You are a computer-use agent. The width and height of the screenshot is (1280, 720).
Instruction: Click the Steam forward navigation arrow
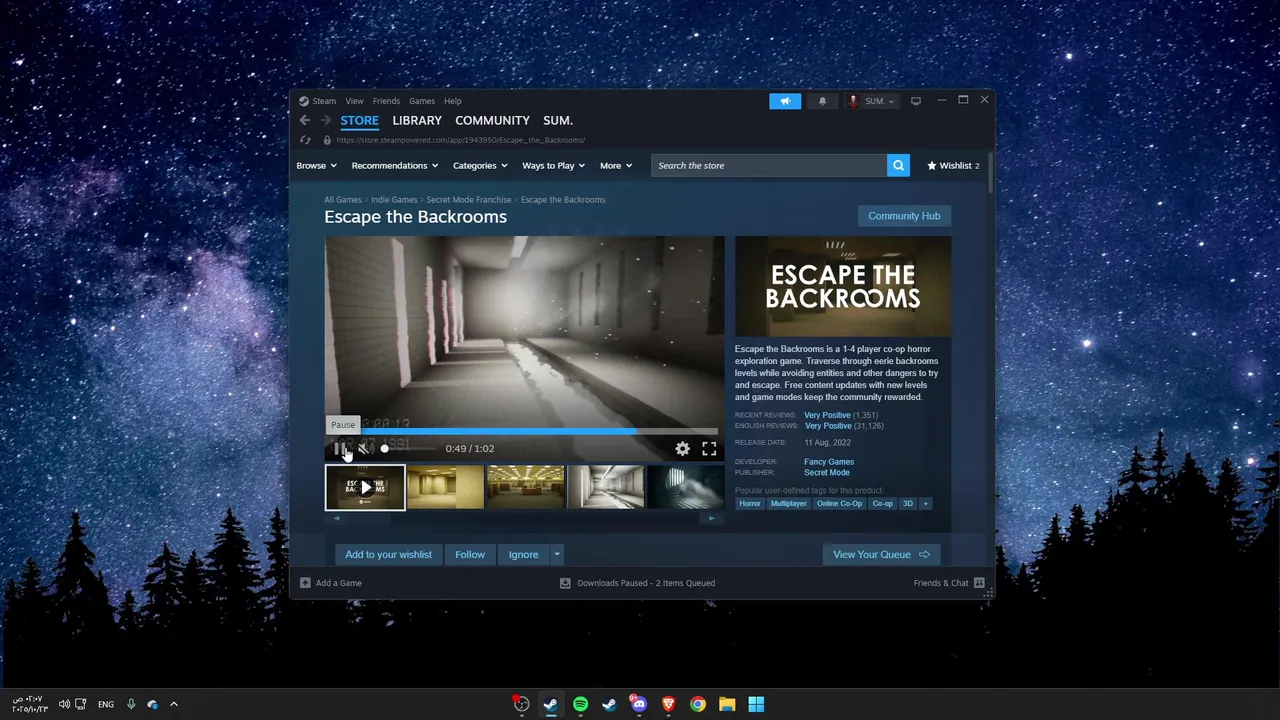tap(326, 120)
